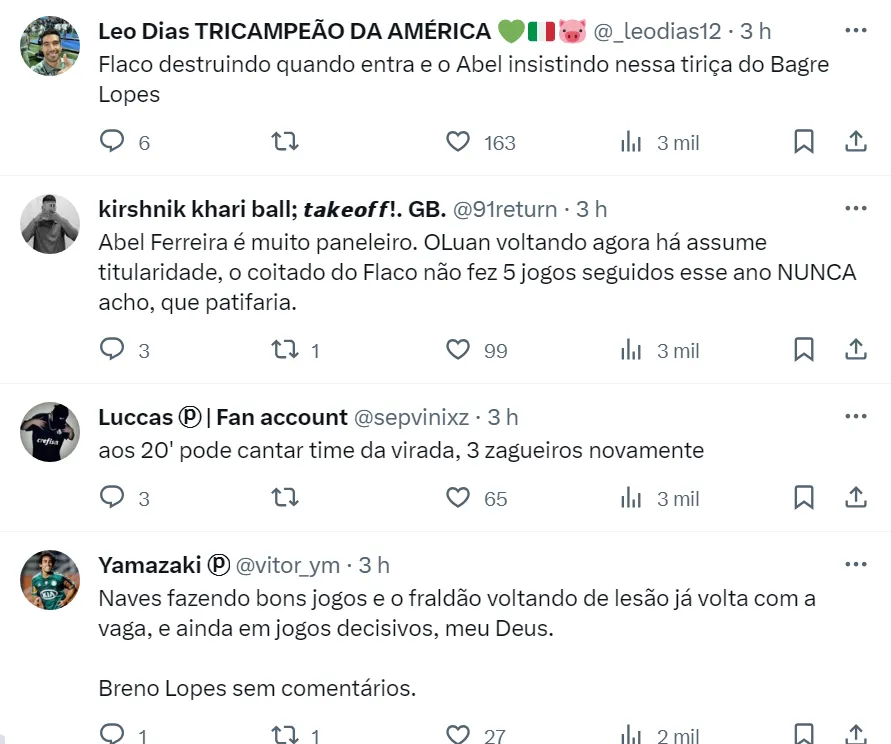Like the Abel Ferreira paneleiro tweet
Screen dimensions: 891x744
coord(458,350)
